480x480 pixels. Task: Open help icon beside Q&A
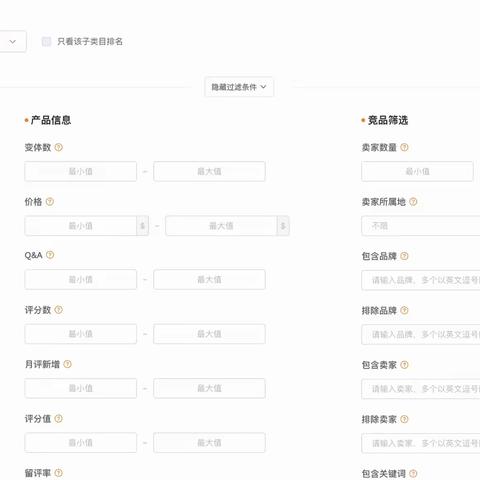point(50,255)
